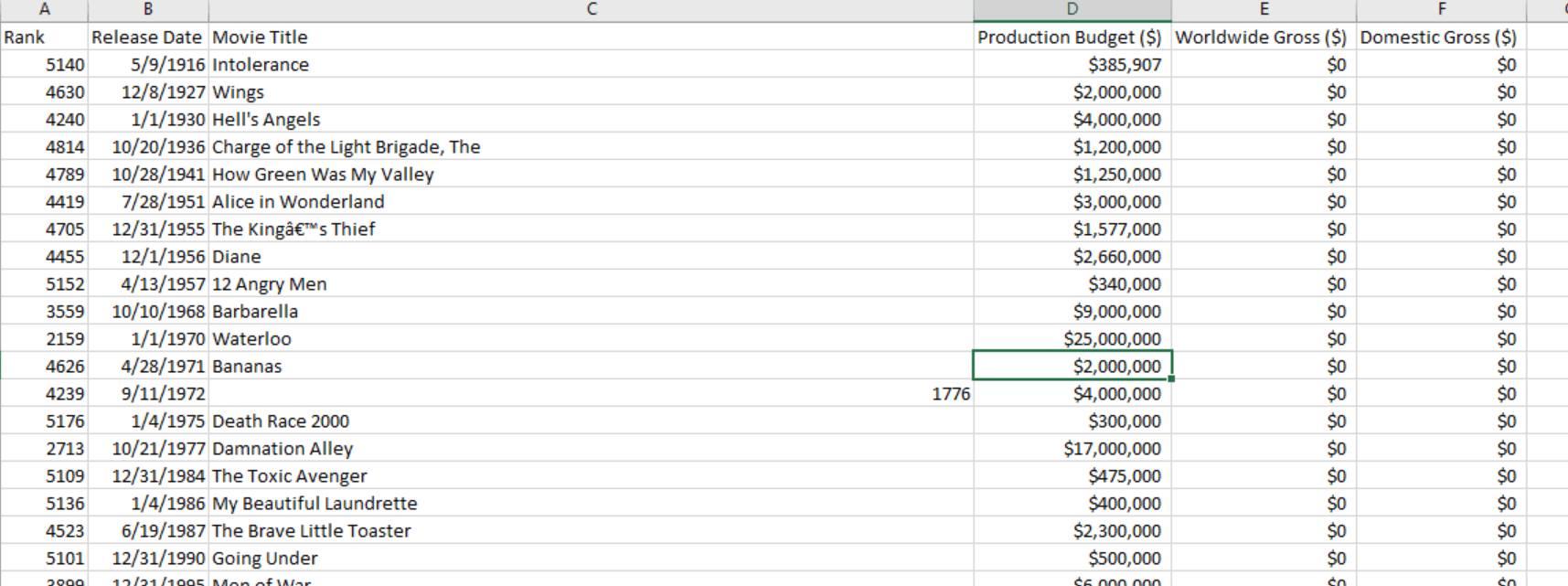The width and height of the screenshot is (1568, 586).
Task: Select the Death Race 2000 cell
Action: click(592, 421)
